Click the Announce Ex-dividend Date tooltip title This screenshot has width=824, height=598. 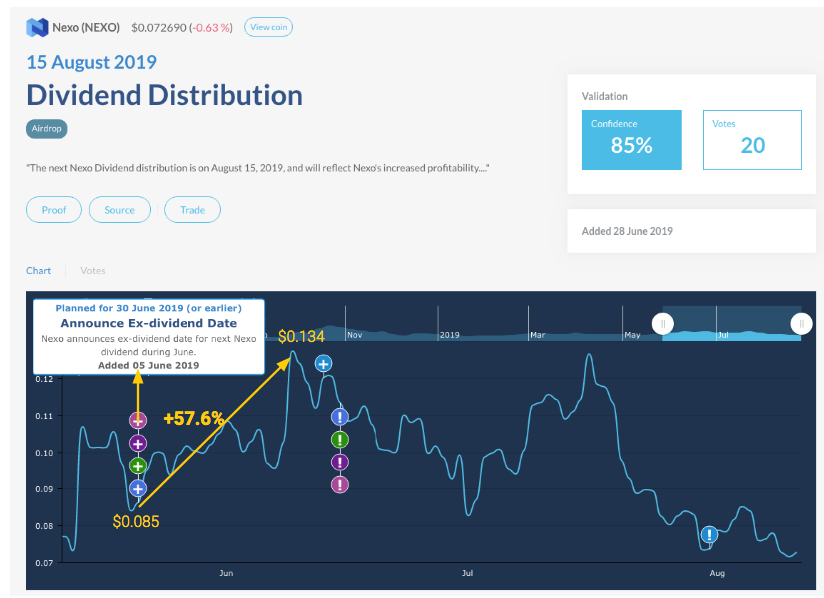(x=149, y=323)
